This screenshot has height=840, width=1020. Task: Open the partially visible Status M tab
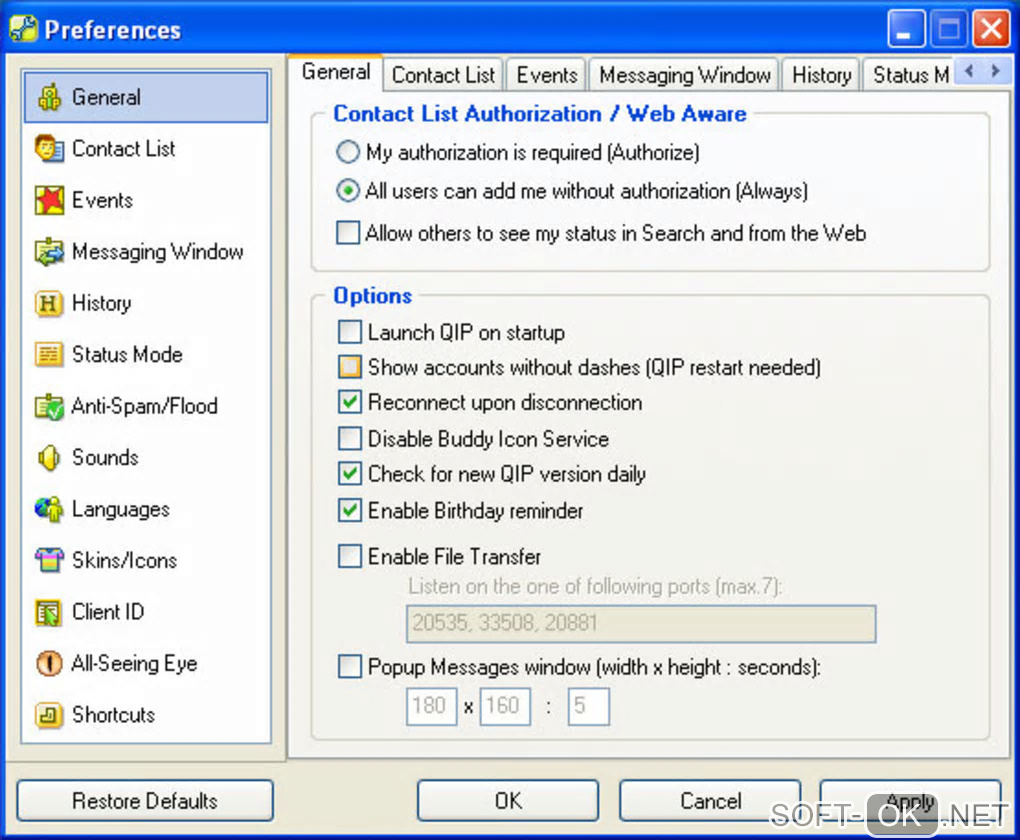coord(908,75)
